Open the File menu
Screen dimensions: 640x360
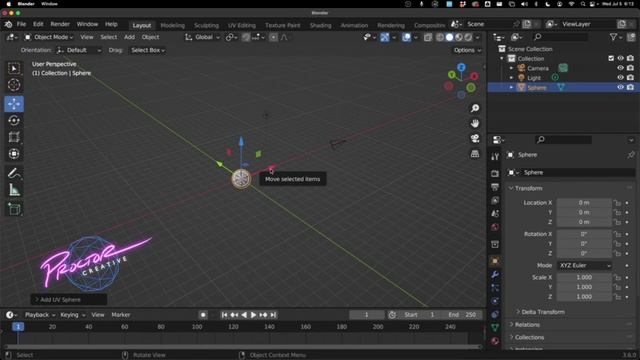(21, 24)
